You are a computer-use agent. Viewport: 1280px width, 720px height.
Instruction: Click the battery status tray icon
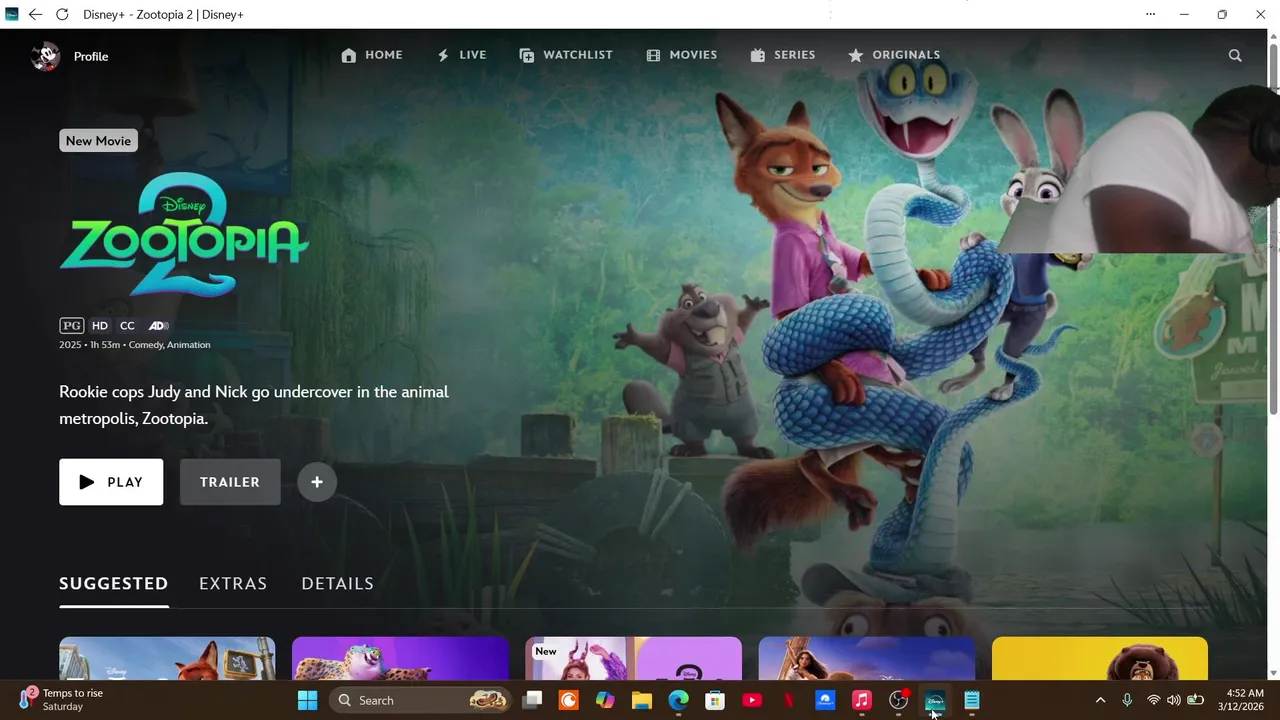click(x=1195, y=700)
